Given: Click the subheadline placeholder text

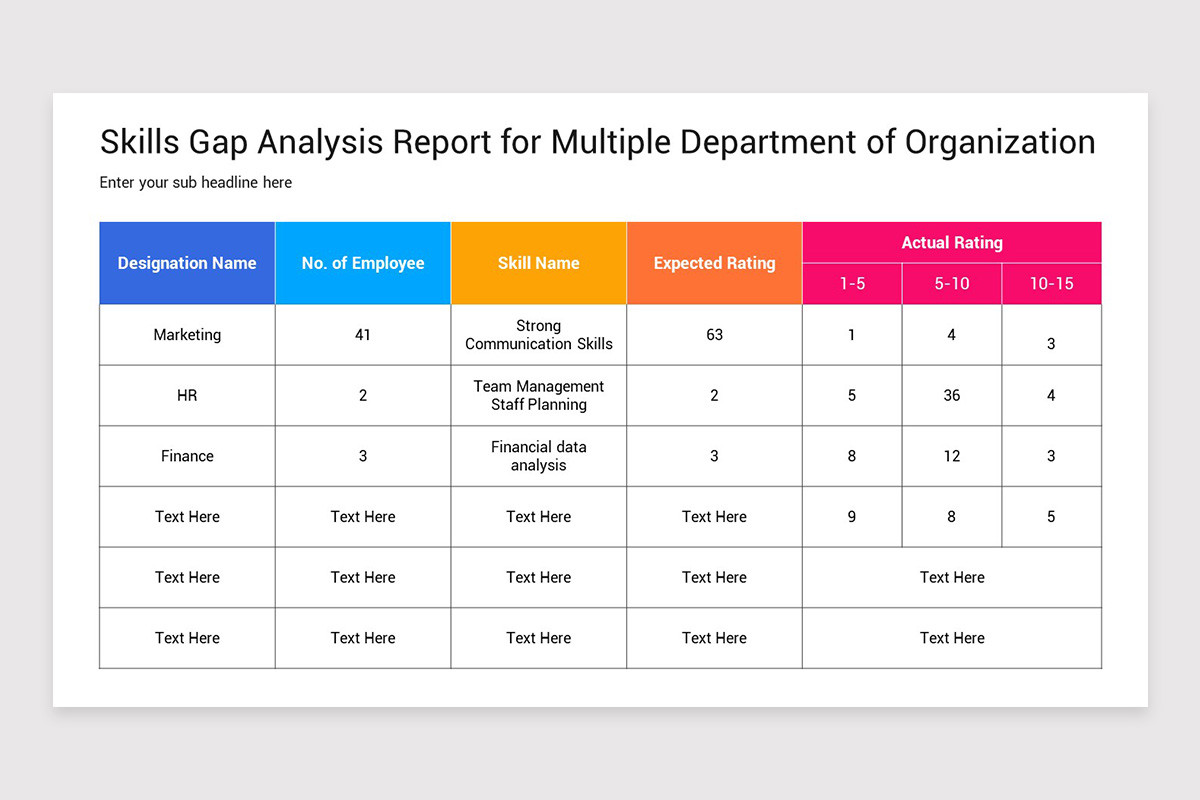Looking at the screenshot, I should tap(195, 182).
